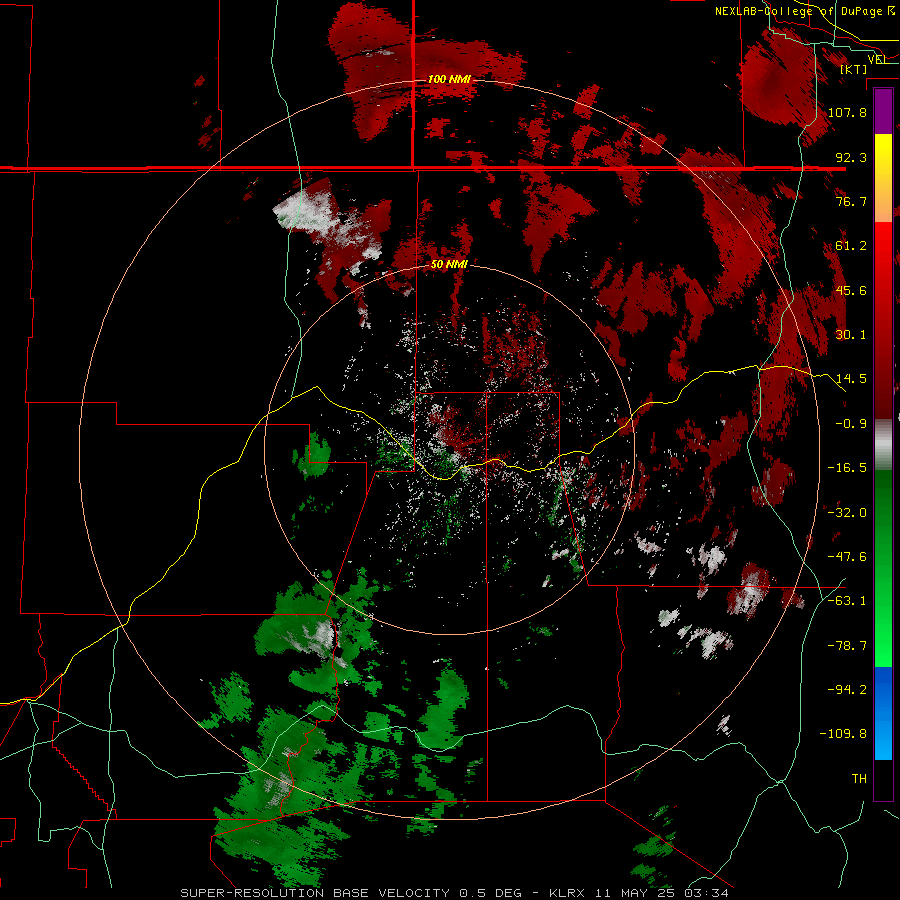Click the TH label at scale bottom
The image size is (900, 900).
(859, 779)
